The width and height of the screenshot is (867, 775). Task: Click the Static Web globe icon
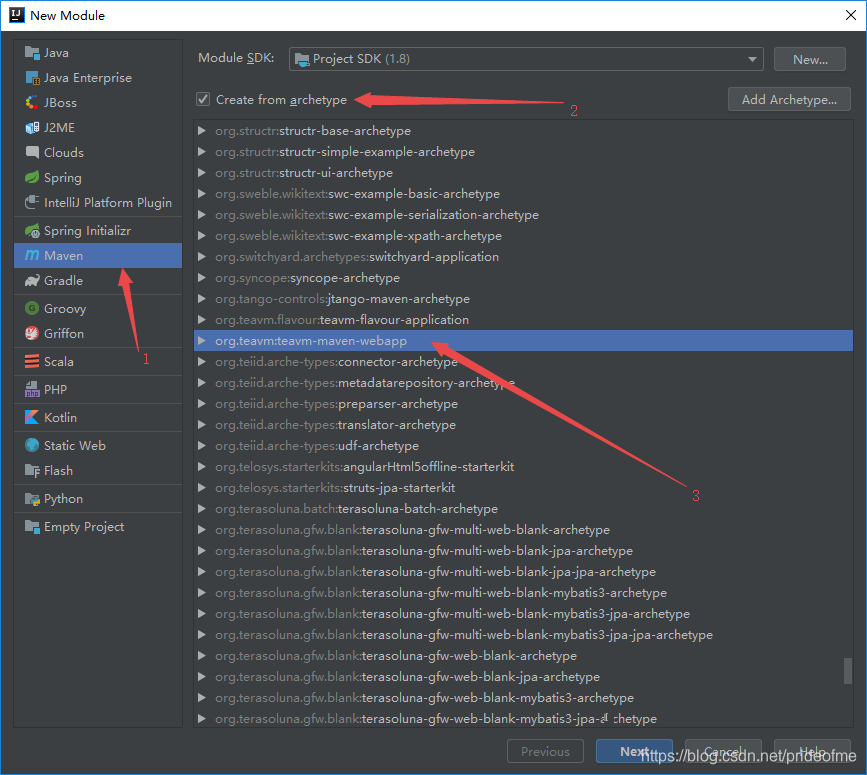(32, 445)
